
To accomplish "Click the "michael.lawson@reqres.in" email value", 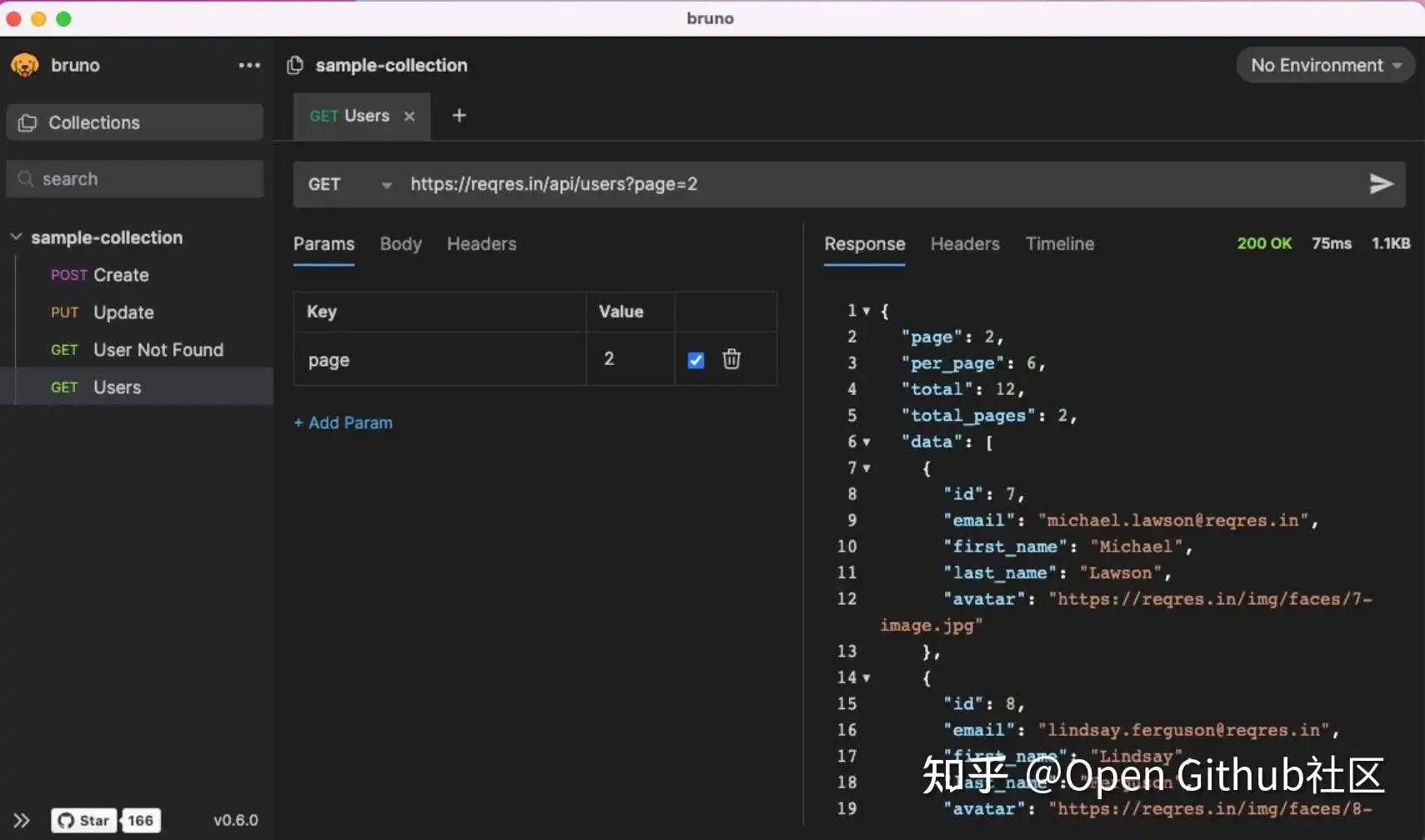I will pyautogui.click(x=1173, y=521).
